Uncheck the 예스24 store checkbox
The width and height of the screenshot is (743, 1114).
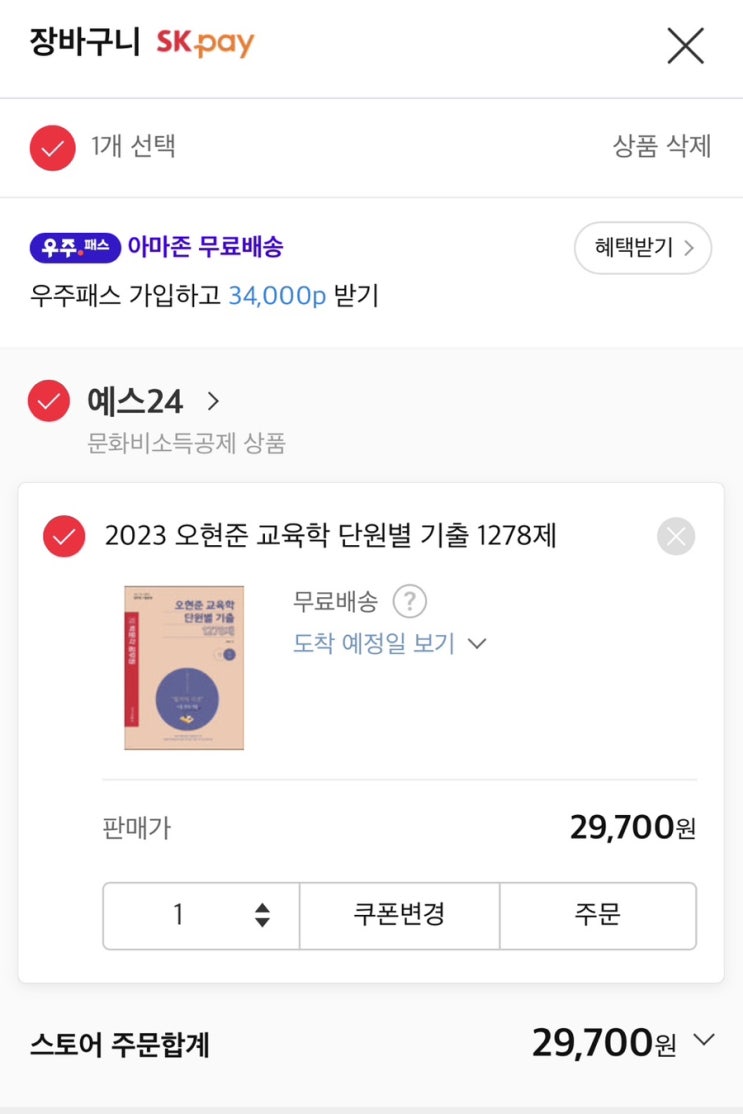coord(48,402)
